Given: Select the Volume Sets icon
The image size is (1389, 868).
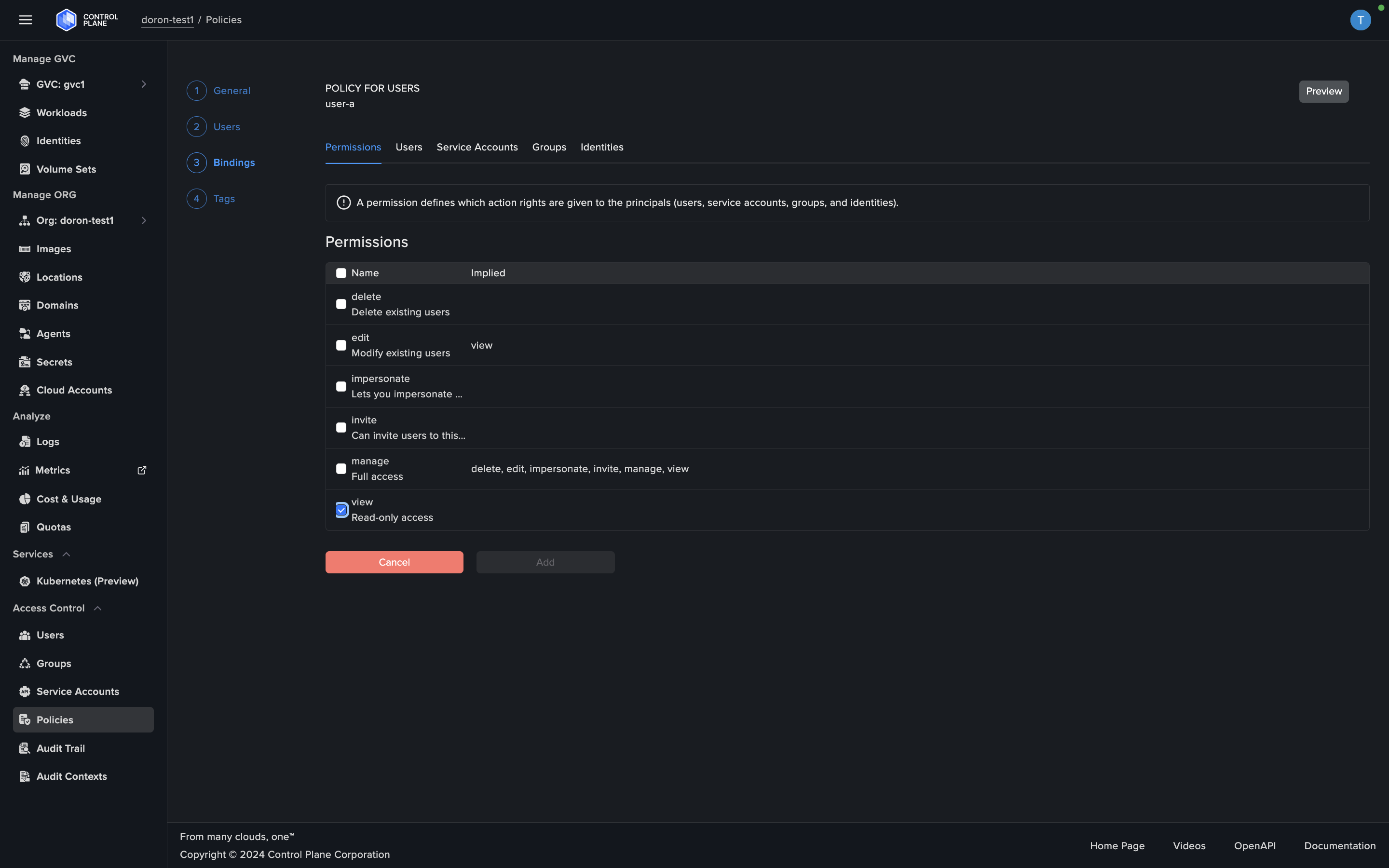Looking at the screenshot, I should point(25,169).
